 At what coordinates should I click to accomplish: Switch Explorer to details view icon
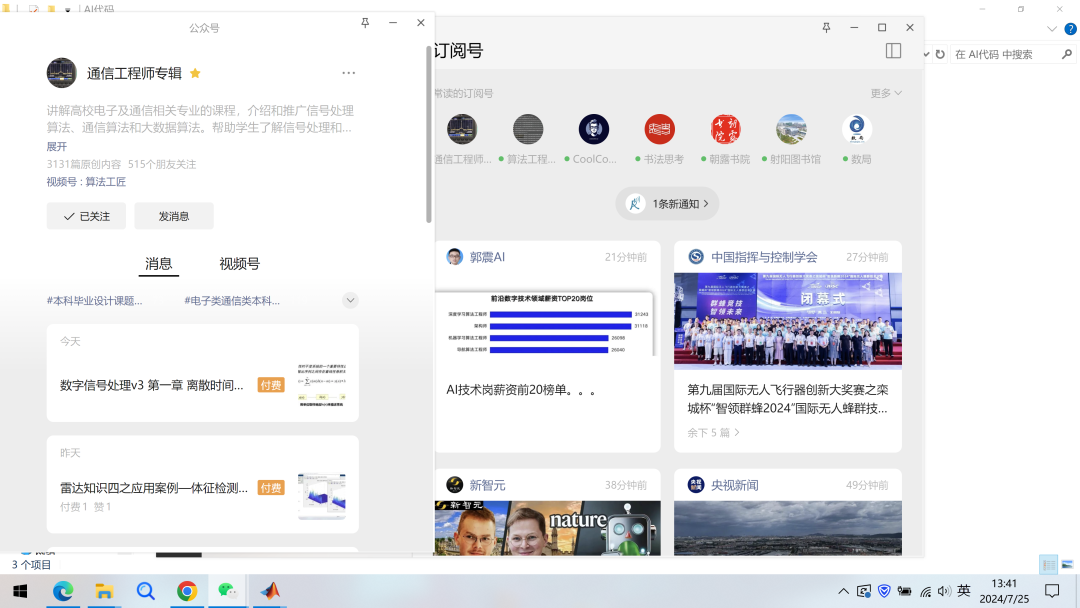(1049, 565)
